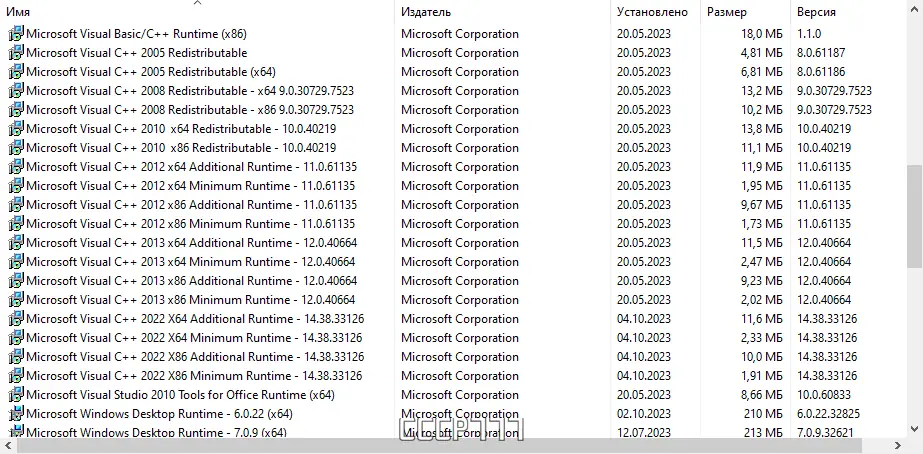Click size cell 6,81 МБ
Screen dimensions: 923x454
(x=762, y=72)
